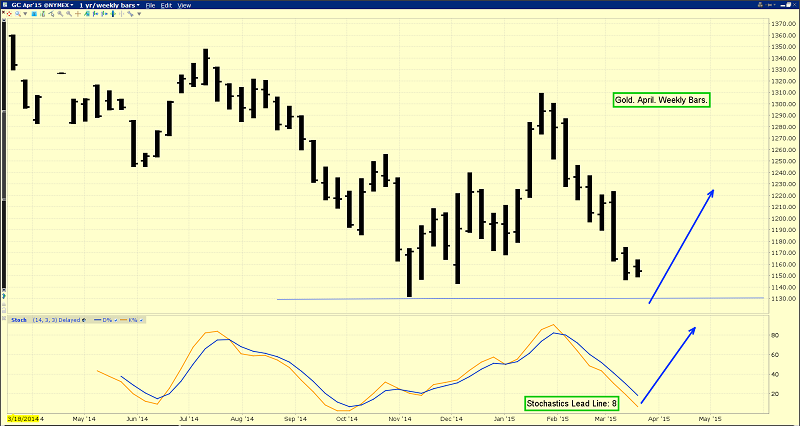Click the Stoch settings gear icon

[84, 320]
